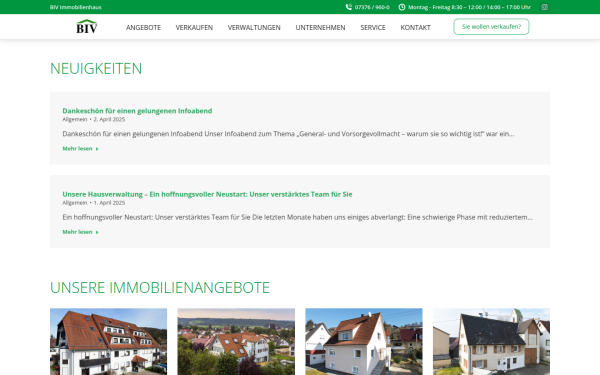Screen dimensions: 600x375
Task: Call the phone number 07376 / 960-0
Action: (372, 7)
